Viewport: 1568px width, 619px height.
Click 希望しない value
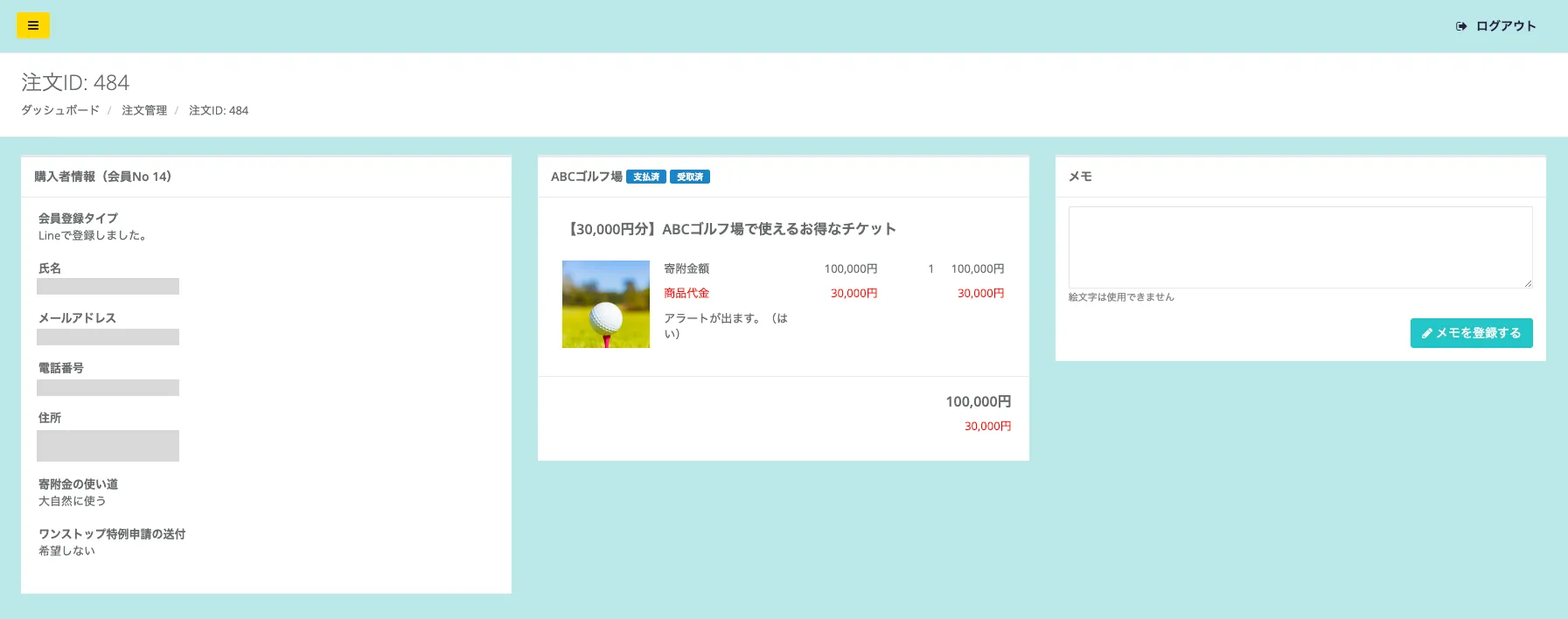[66, 551]
